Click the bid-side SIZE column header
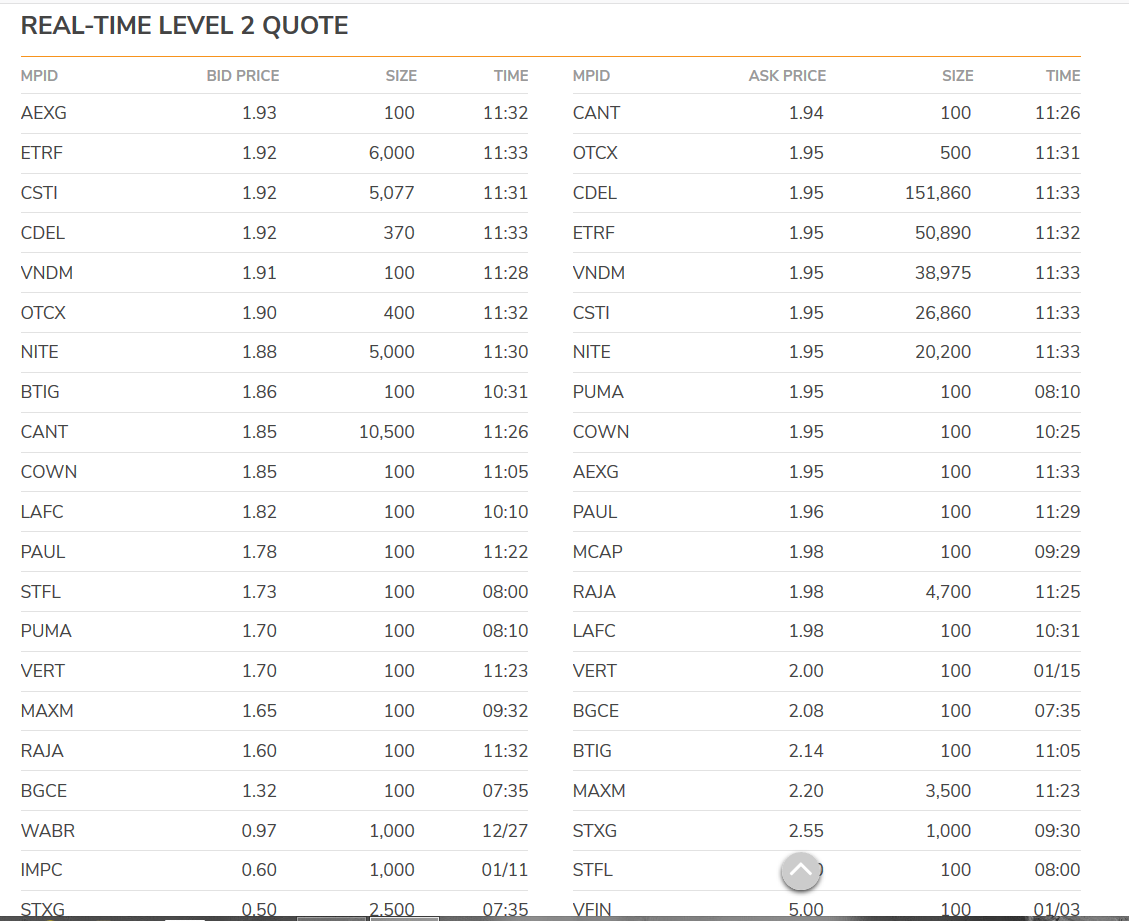Image resolution: width=1129 pixels, height=921 pixels. [401, 76]
